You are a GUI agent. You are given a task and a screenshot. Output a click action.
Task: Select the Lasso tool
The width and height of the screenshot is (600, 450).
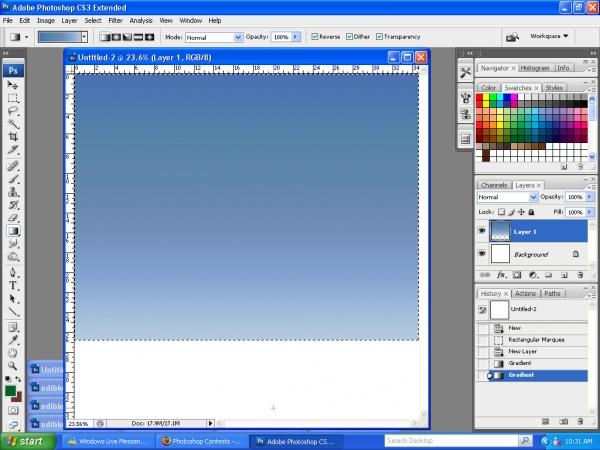[x=13, y=111]
